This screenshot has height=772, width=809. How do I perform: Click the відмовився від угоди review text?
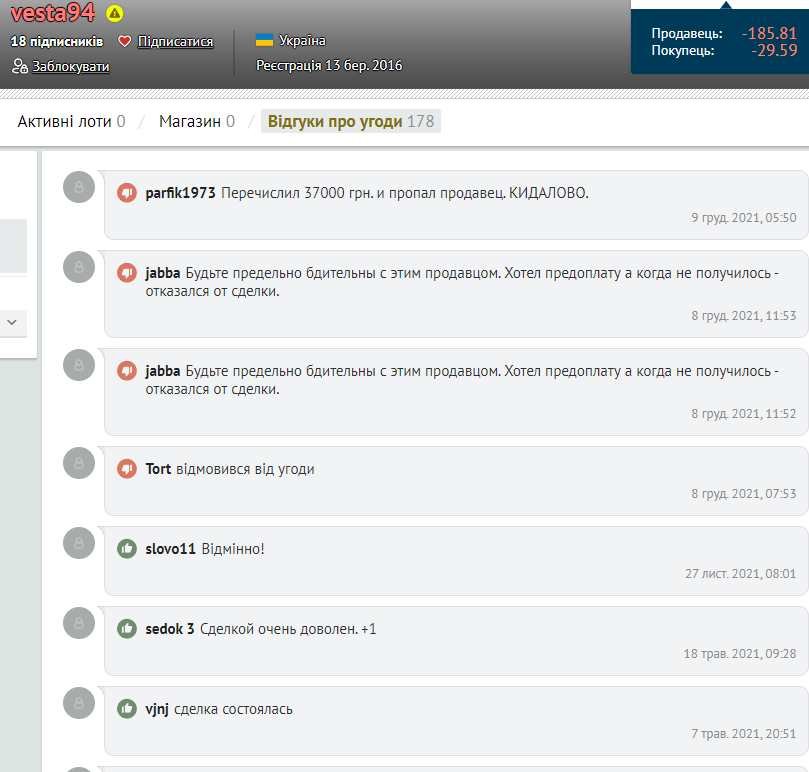(245, 469)
